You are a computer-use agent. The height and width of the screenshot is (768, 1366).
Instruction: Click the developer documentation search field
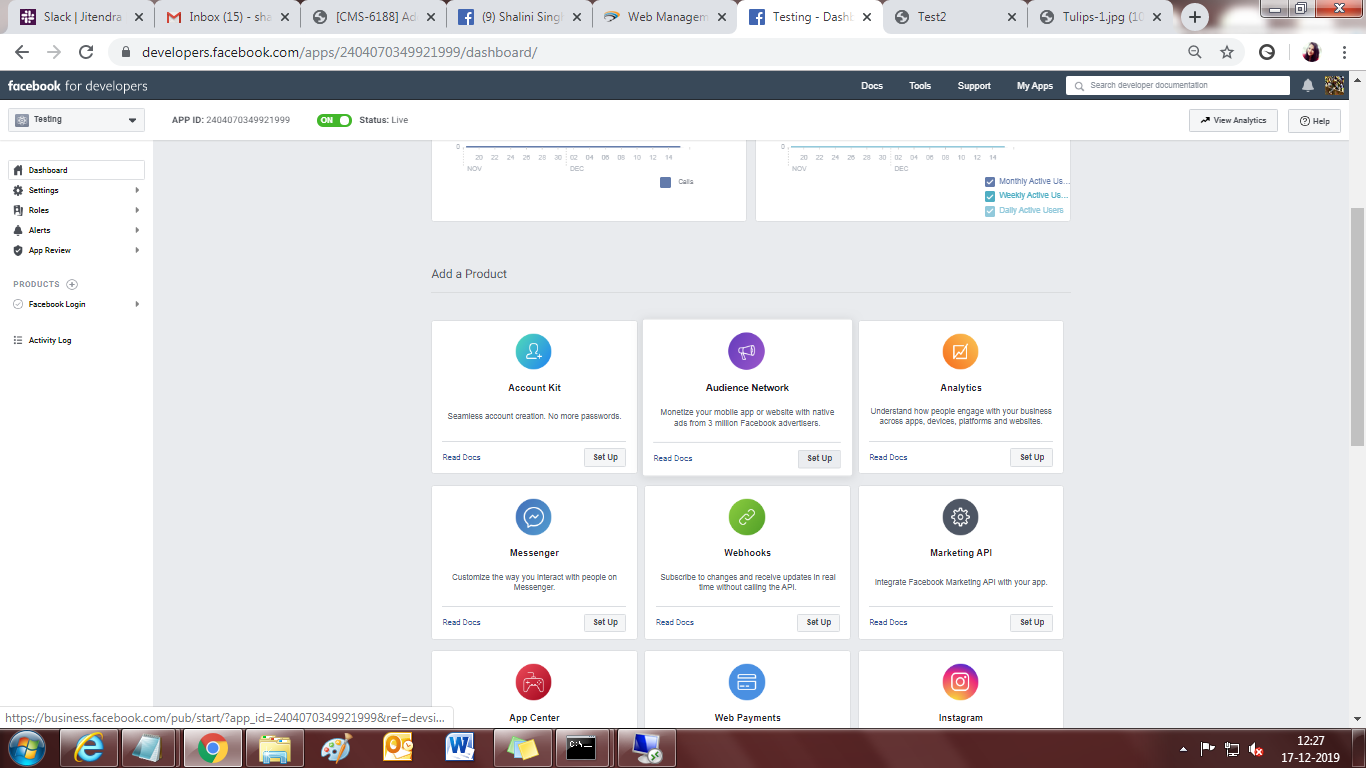[1178, 86]
